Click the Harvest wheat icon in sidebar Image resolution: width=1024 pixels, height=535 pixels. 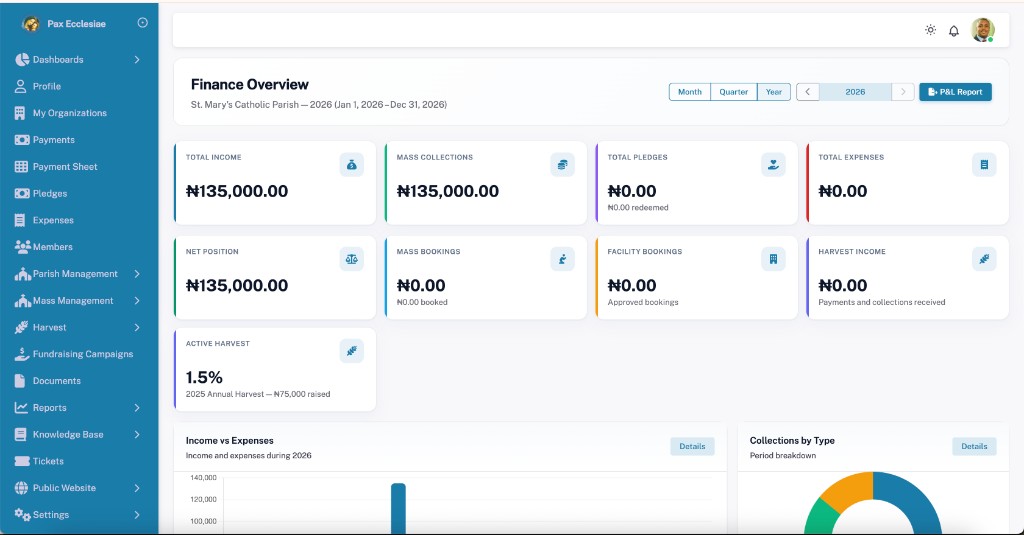(22, 327)
